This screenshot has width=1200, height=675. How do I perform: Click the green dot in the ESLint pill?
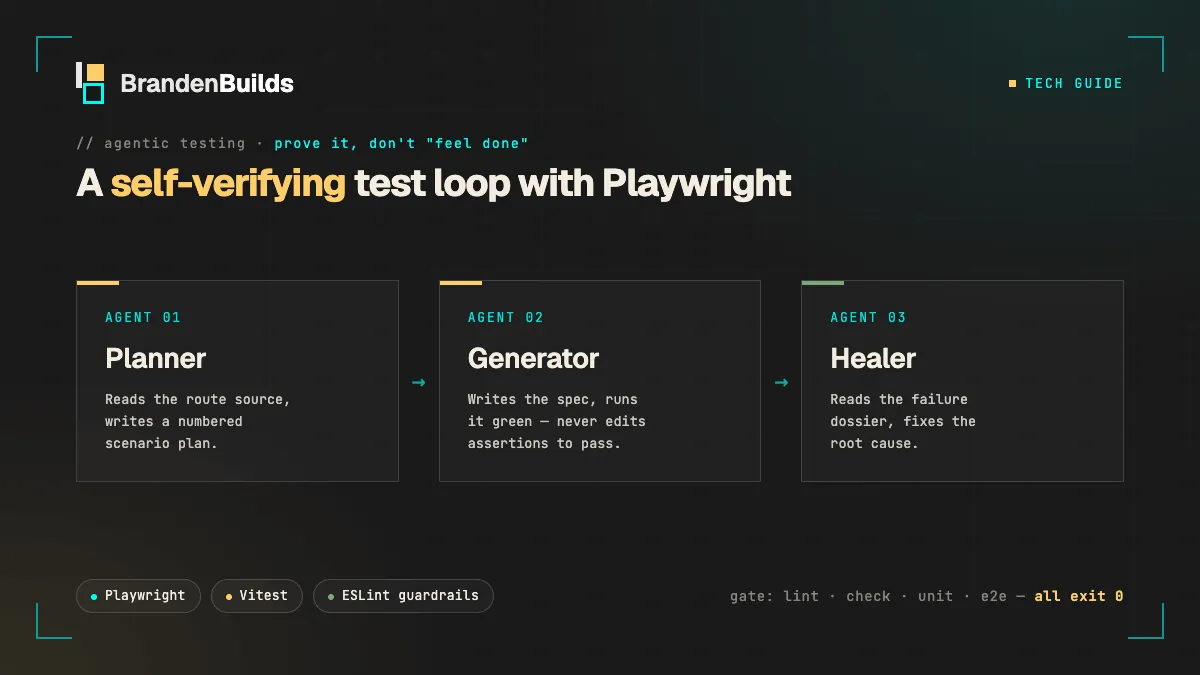[331, 596]
